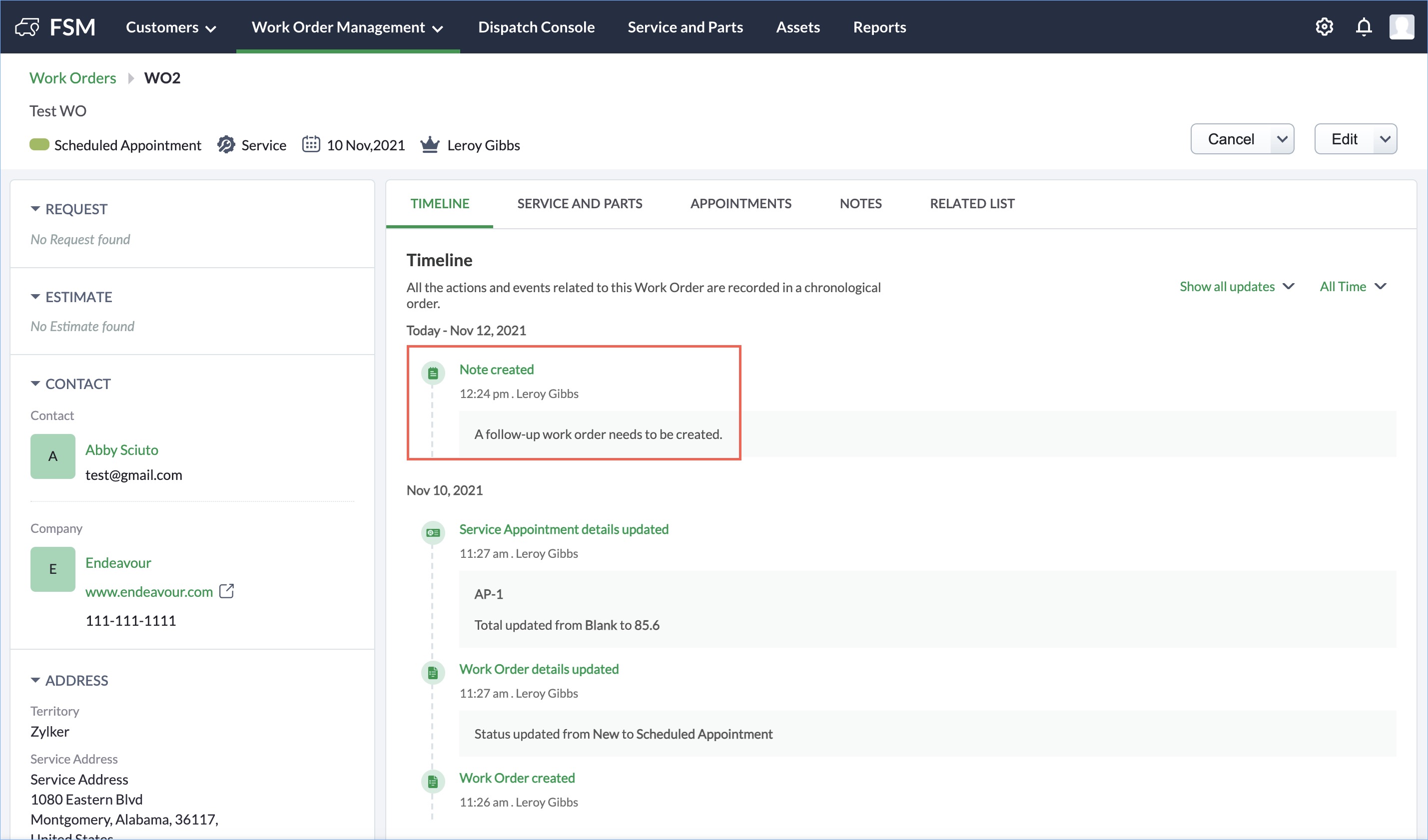Screen dimensions: 1428x840
Task: Go back to Work Orders breadcrumb
Action: (72, 78)
